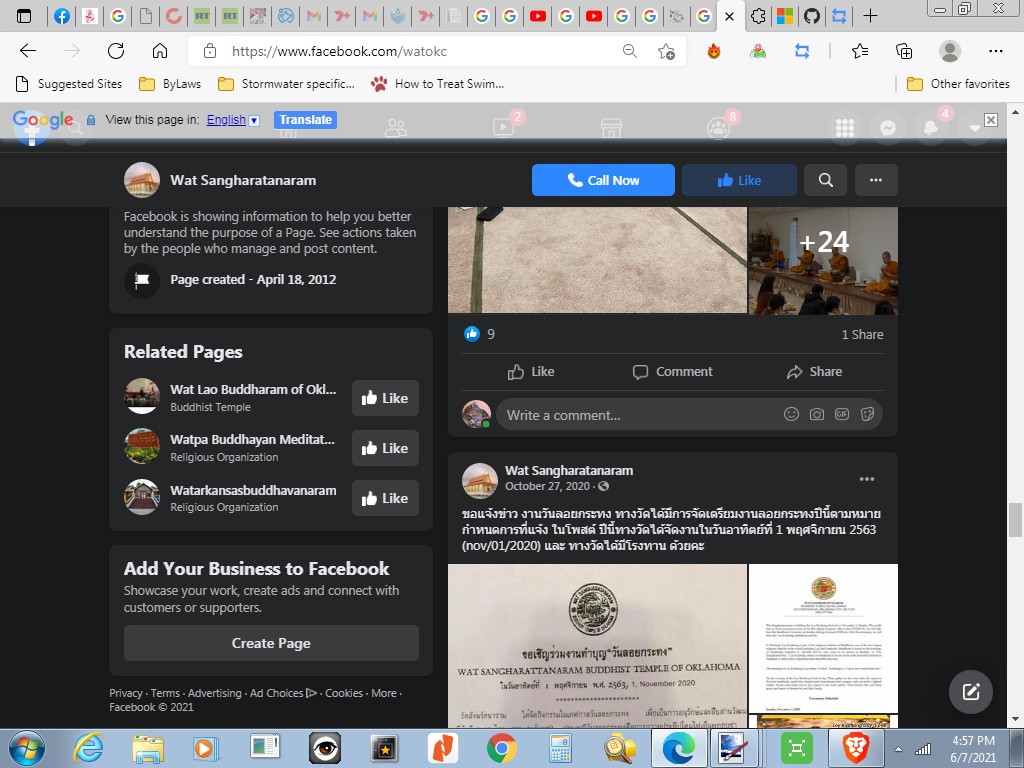
Task: Close the current active tab
Action: tap(729, 16)
